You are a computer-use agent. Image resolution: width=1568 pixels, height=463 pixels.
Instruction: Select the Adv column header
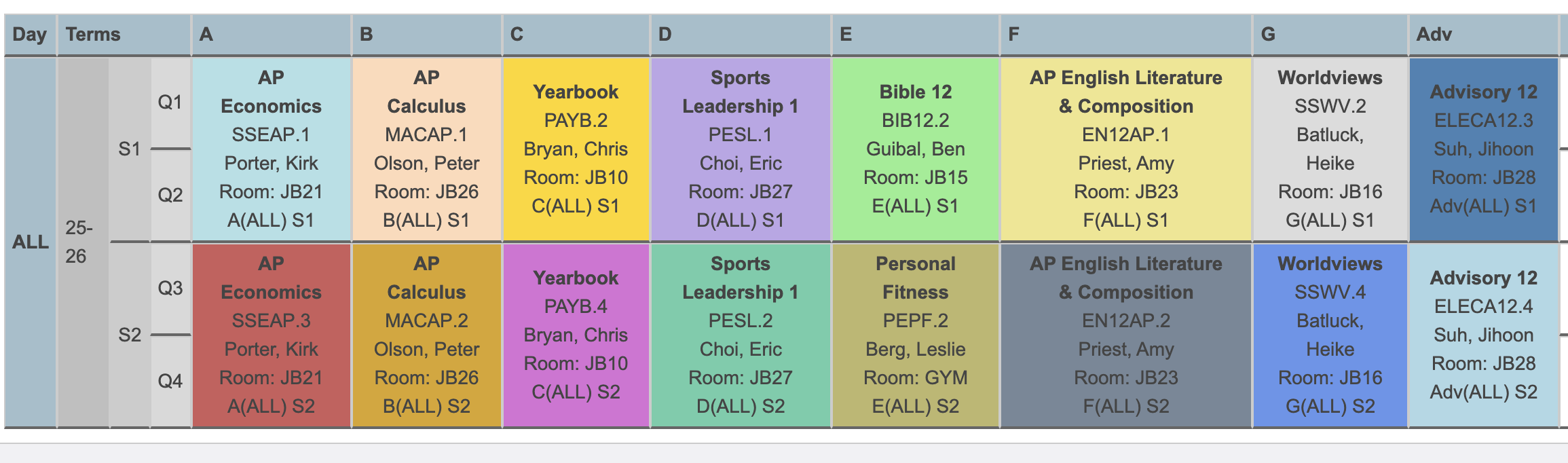(x=1434, y=35)
